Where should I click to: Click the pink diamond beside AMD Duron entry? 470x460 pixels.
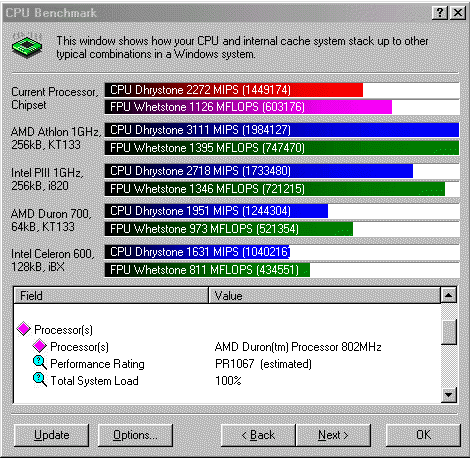tap(40, 346)
